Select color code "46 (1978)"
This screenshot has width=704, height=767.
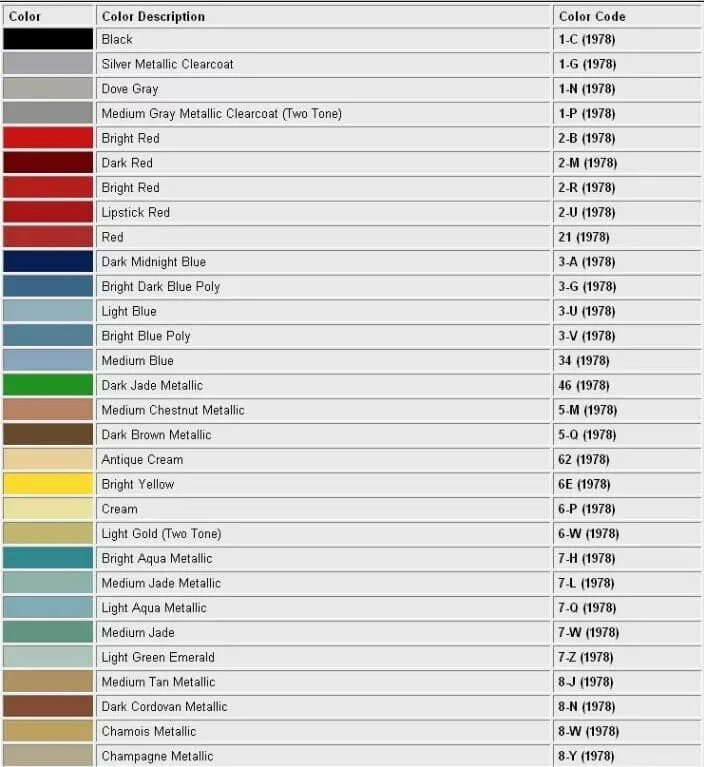(584, 385)
